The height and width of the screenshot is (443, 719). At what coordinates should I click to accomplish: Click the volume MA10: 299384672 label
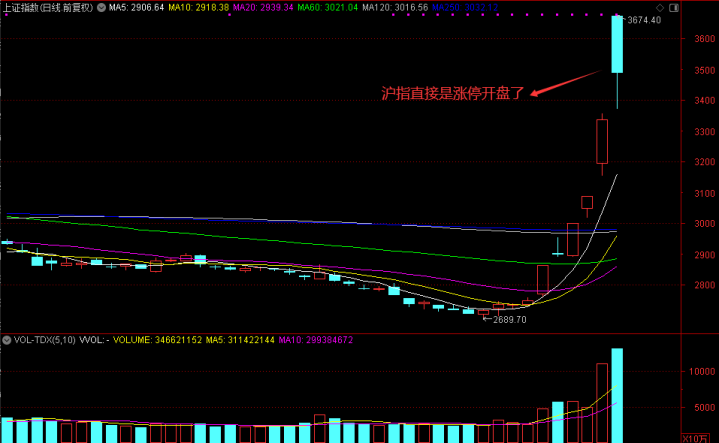tap(316, 340)
